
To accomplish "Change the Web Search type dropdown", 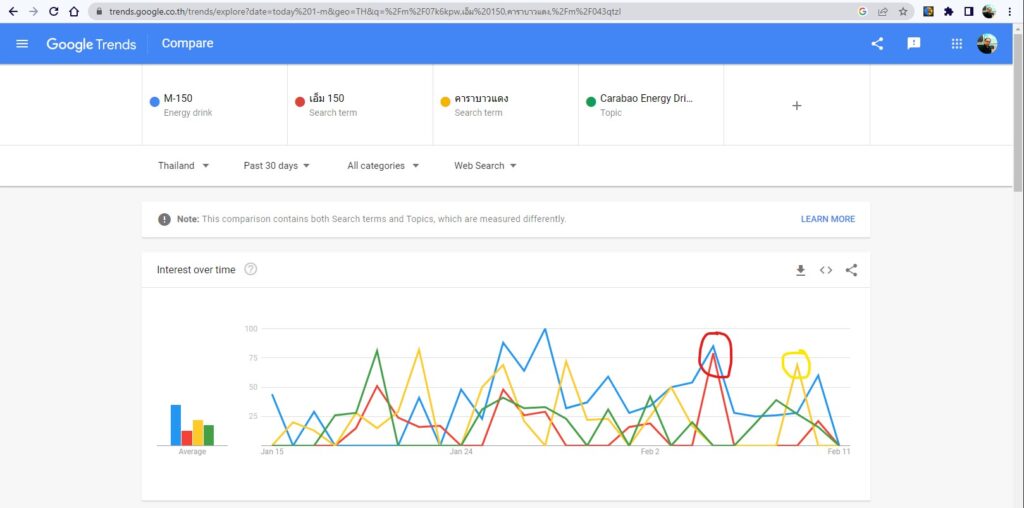I will pyautogui.click(x=485, y=166).
